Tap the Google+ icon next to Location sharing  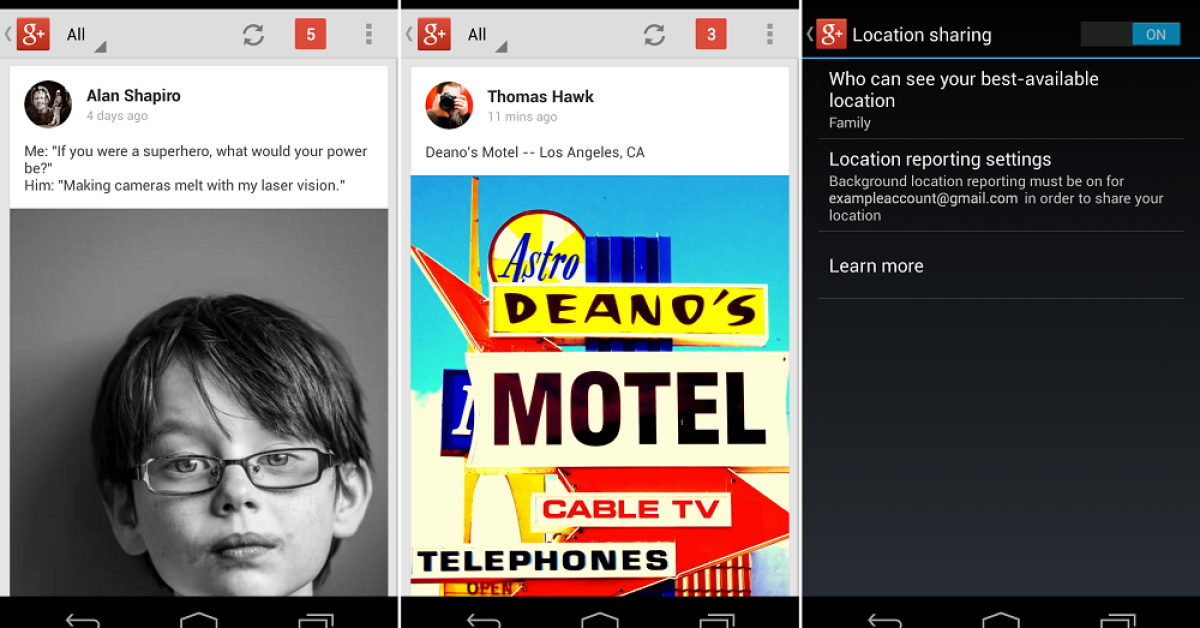point(831,35)
